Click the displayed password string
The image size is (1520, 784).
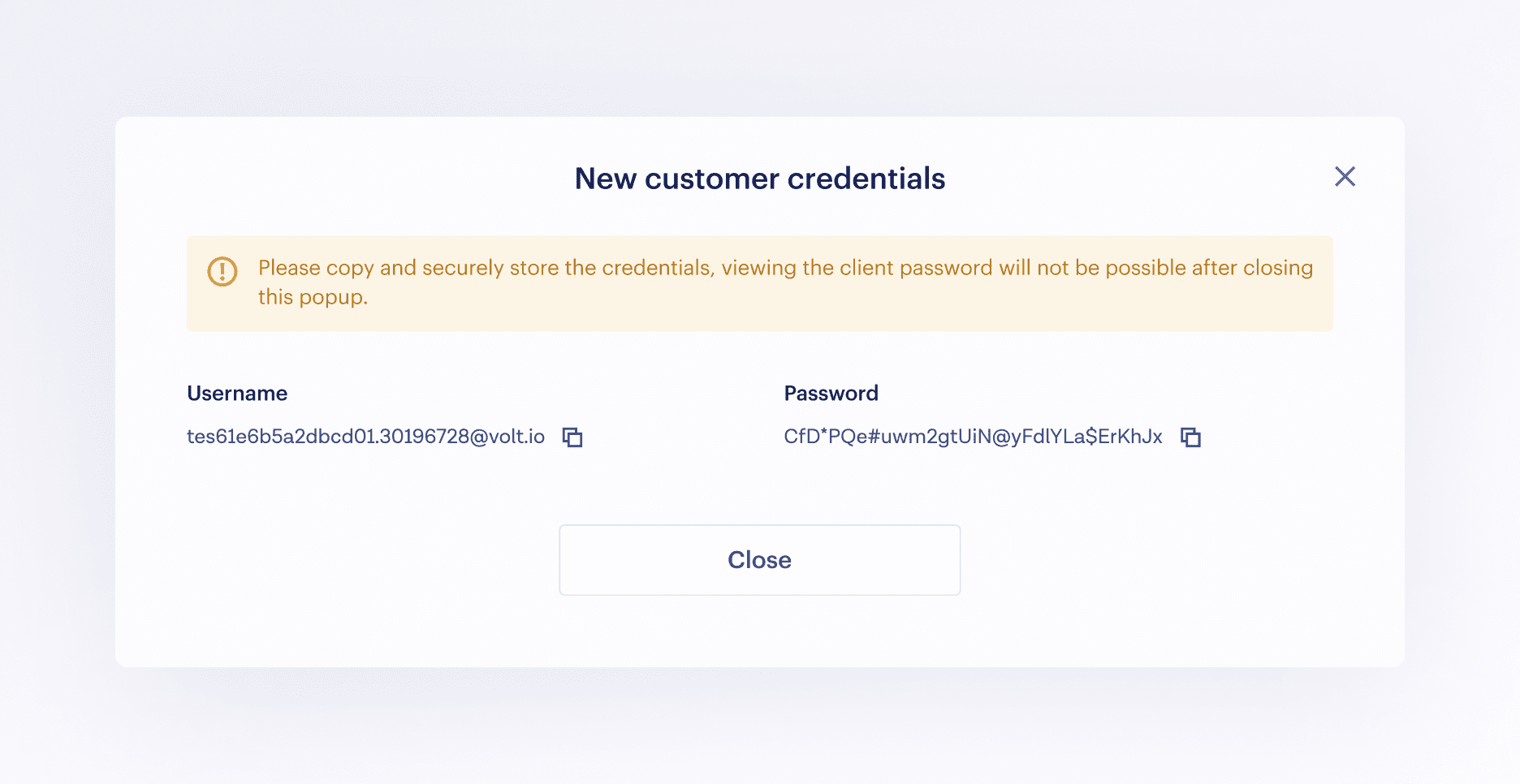(973, 437)
